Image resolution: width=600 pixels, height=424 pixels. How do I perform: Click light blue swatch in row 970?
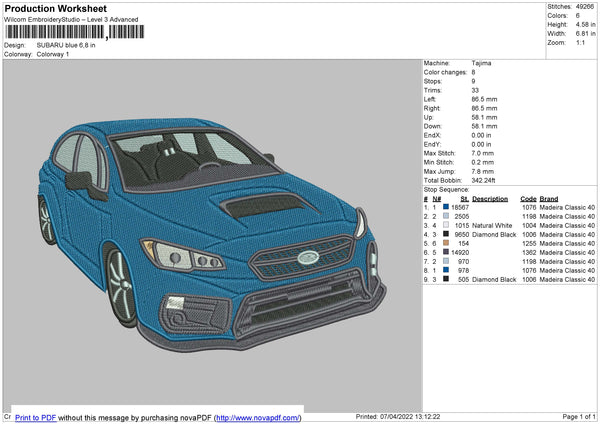[446, 261]
